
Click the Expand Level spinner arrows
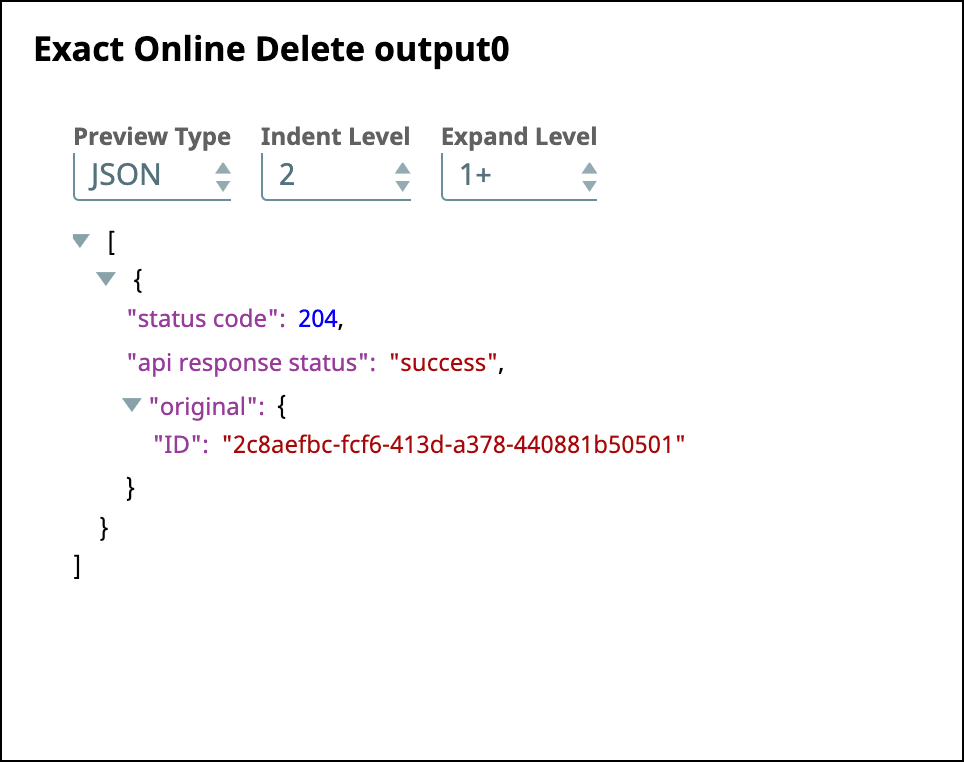pos(589,177)
